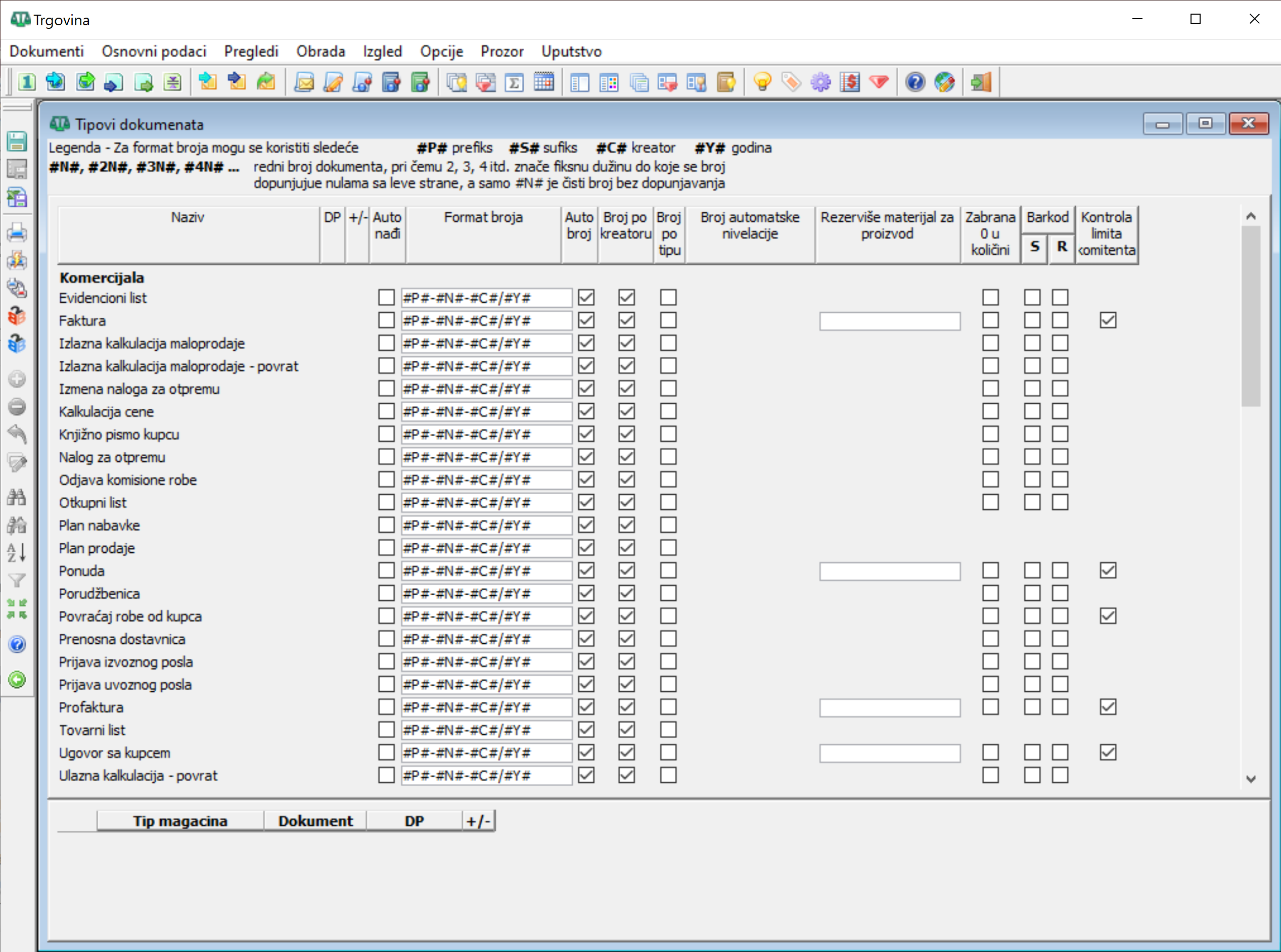Screen dimensions: 1281x952
Task: Open the Pregledi menu
Action: click(x=251, y=51)
